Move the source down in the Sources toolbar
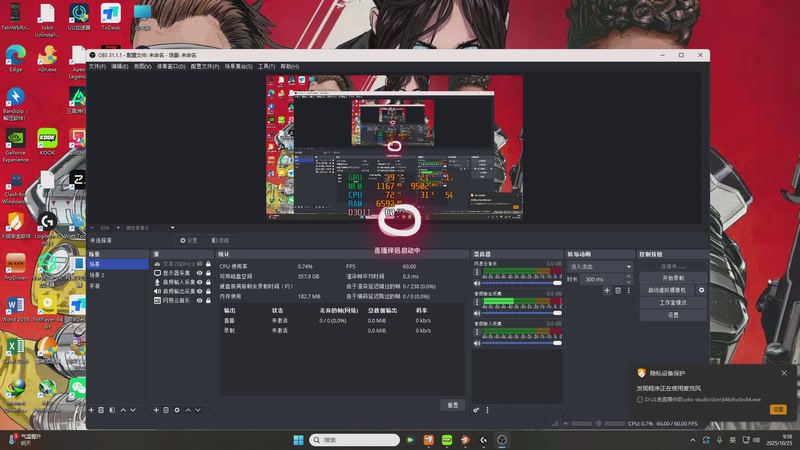 tap(198, 410)
